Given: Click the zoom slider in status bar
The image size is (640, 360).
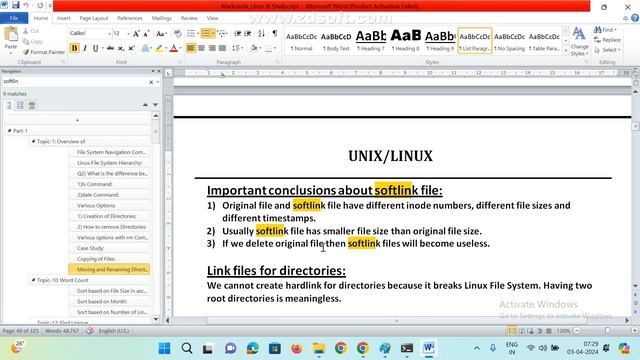Looking at the screenshot, I should tap(607, 331).
